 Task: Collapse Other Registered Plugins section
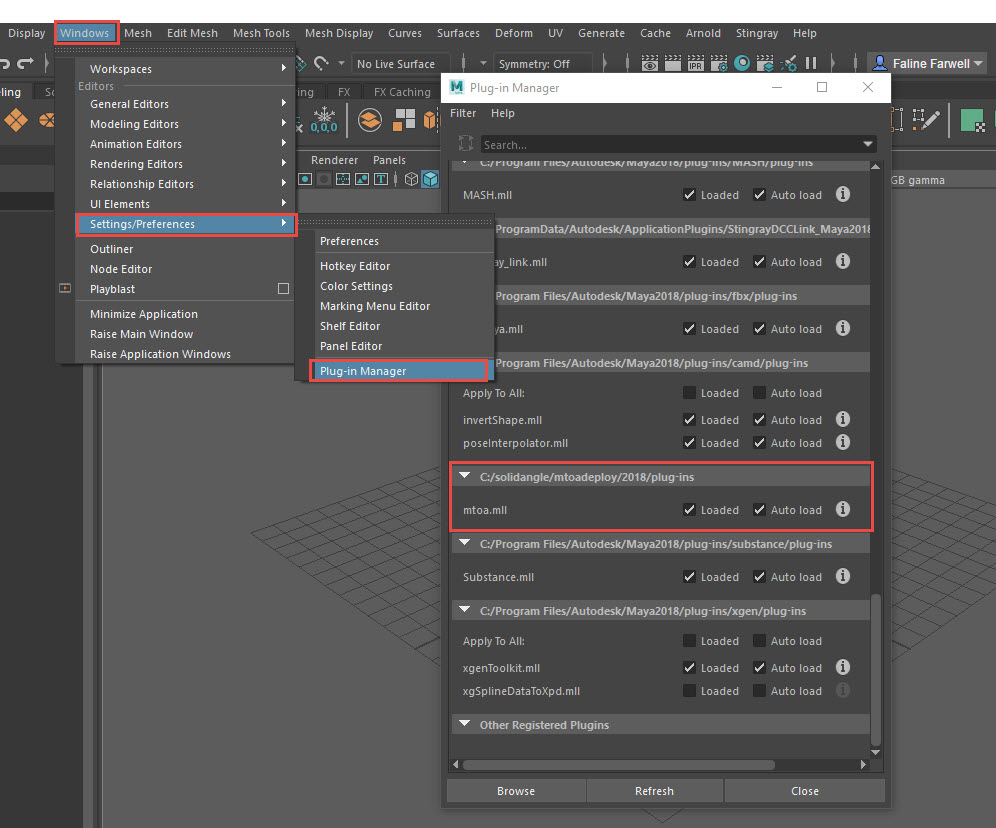pos(464,724)
